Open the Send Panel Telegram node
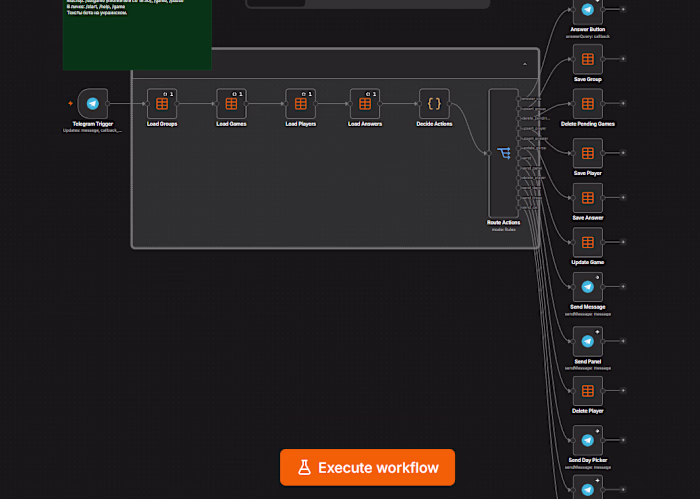The width and height of the screenshot is (700, 499). pyautogui.click(x=588, y=341)
